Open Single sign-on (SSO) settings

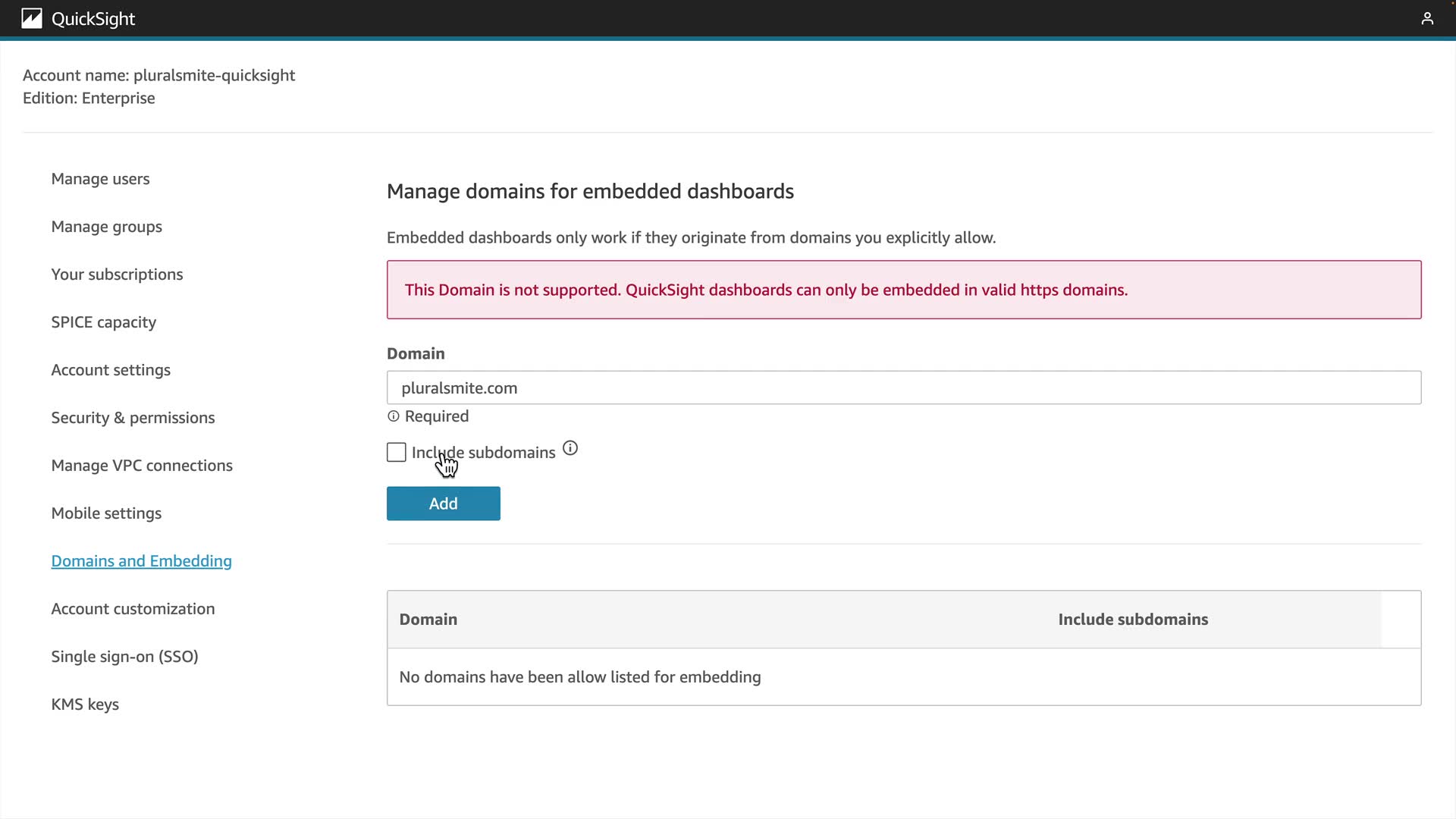point(124,657)
